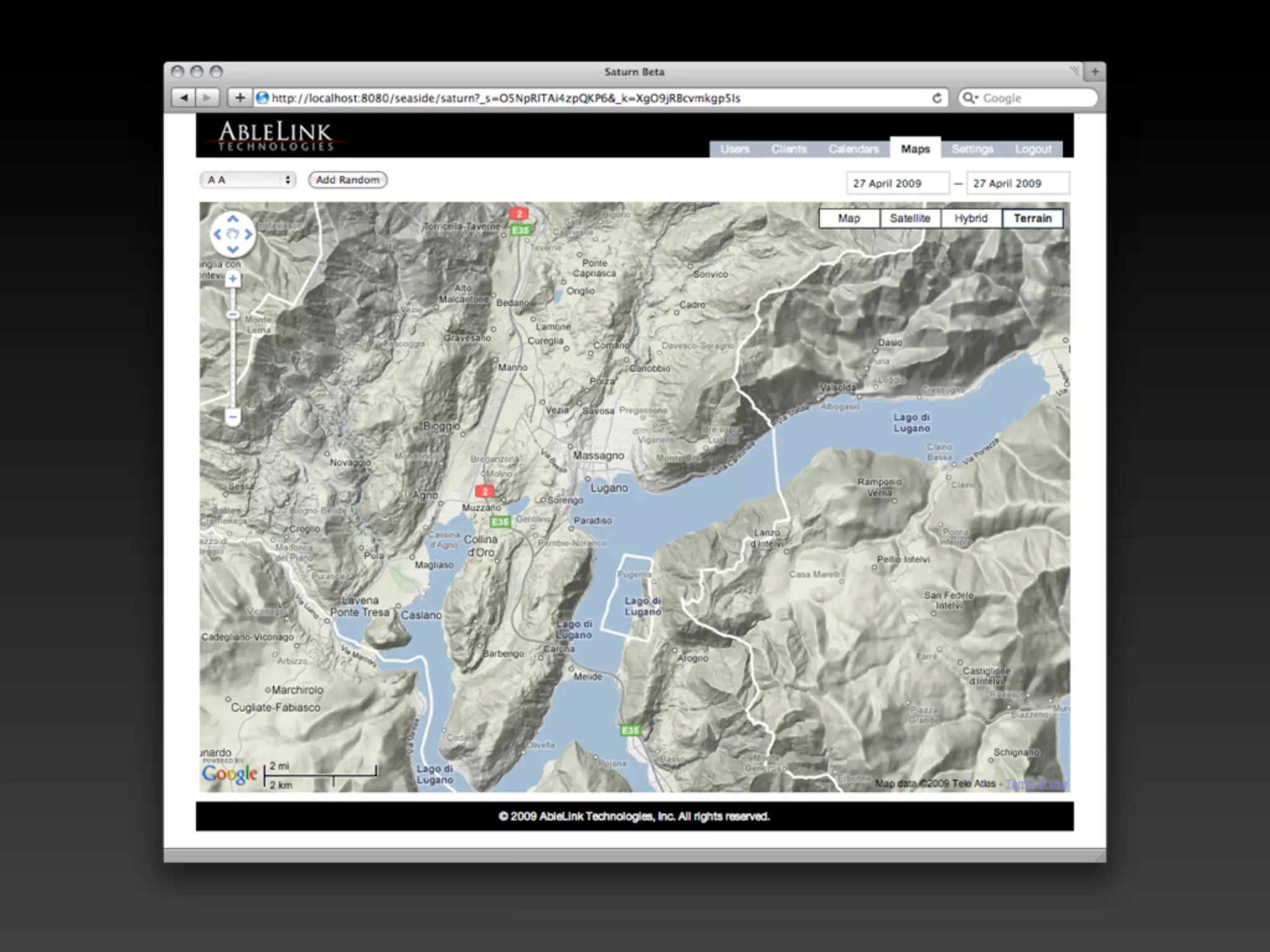Go back with browser back arrow
This screenshot has height=952, width=1270.
click(184, 98)
